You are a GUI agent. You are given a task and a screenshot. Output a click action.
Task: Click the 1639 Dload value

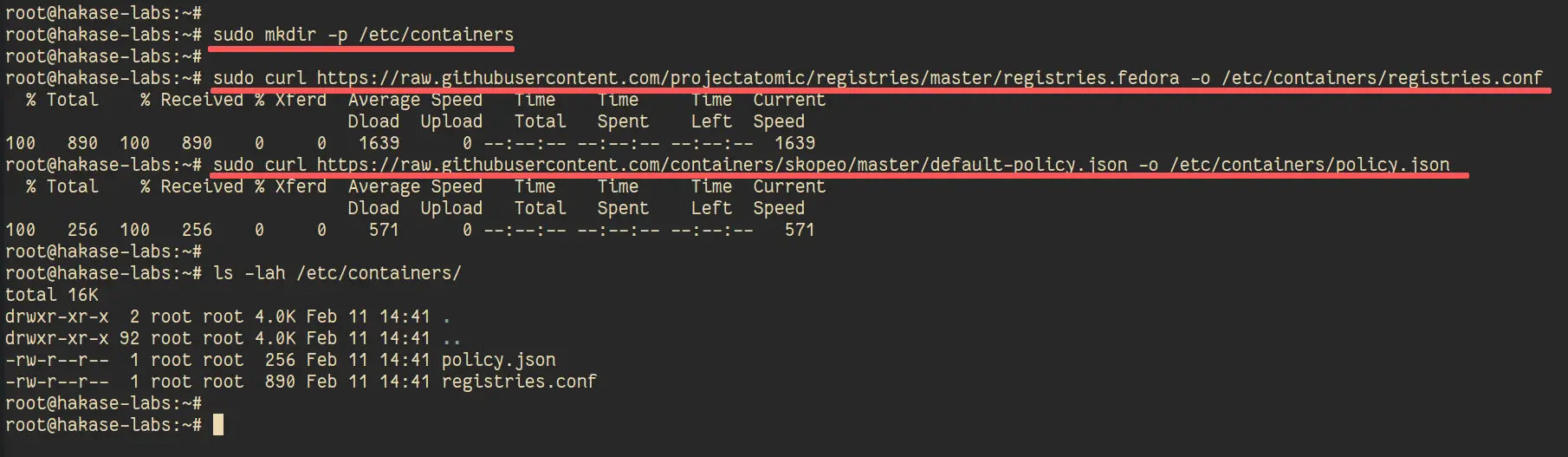tap(379, 143)
